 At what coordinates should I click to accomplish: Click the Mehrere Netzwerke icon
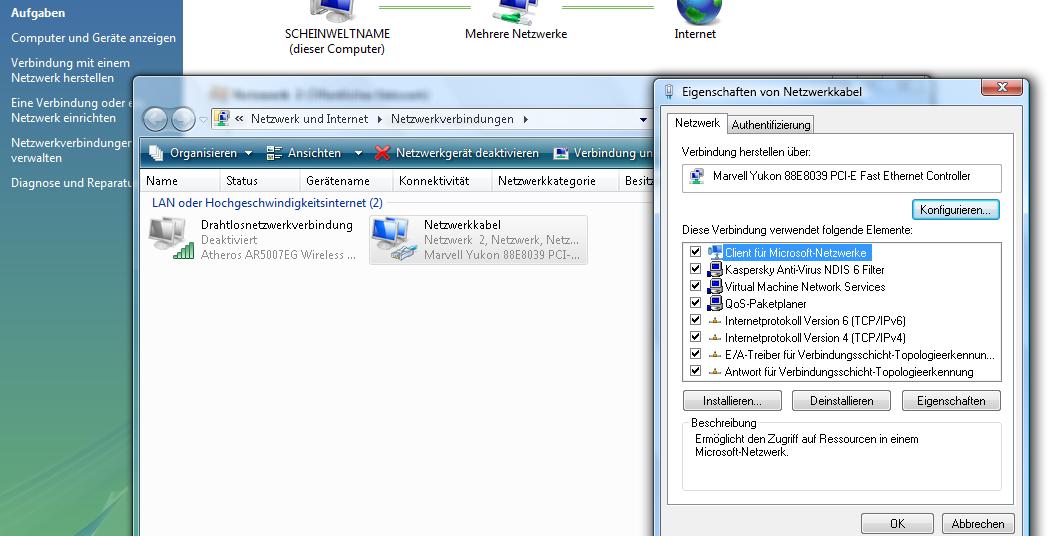tap(516, 11)
